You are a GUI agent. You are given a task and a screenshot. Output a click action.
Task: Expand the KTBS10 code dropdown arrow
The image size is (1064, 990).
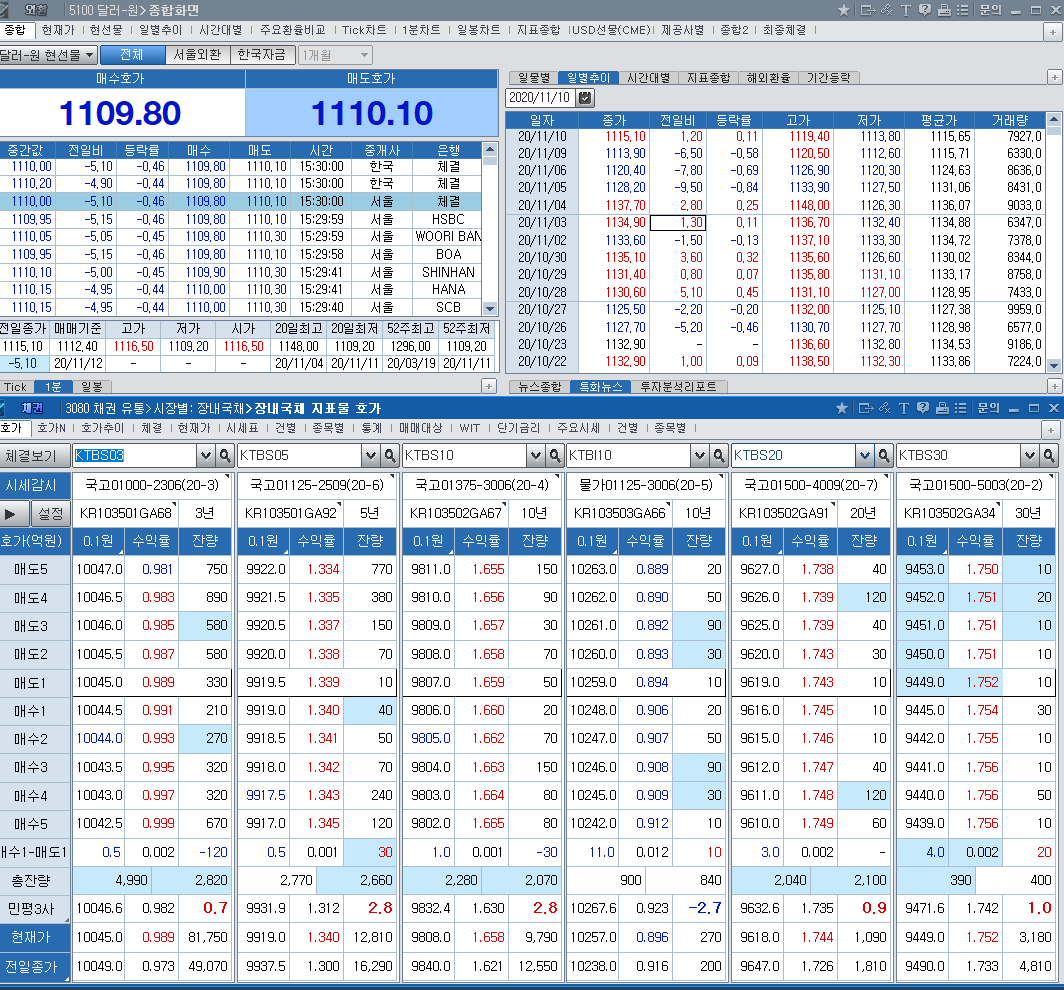pyautogui.click(x=535, y=456)
